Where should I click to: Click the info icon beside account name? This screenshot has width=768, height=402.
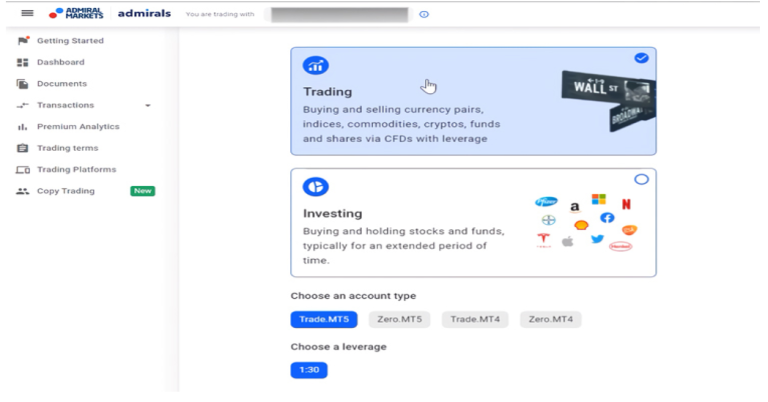424,14
